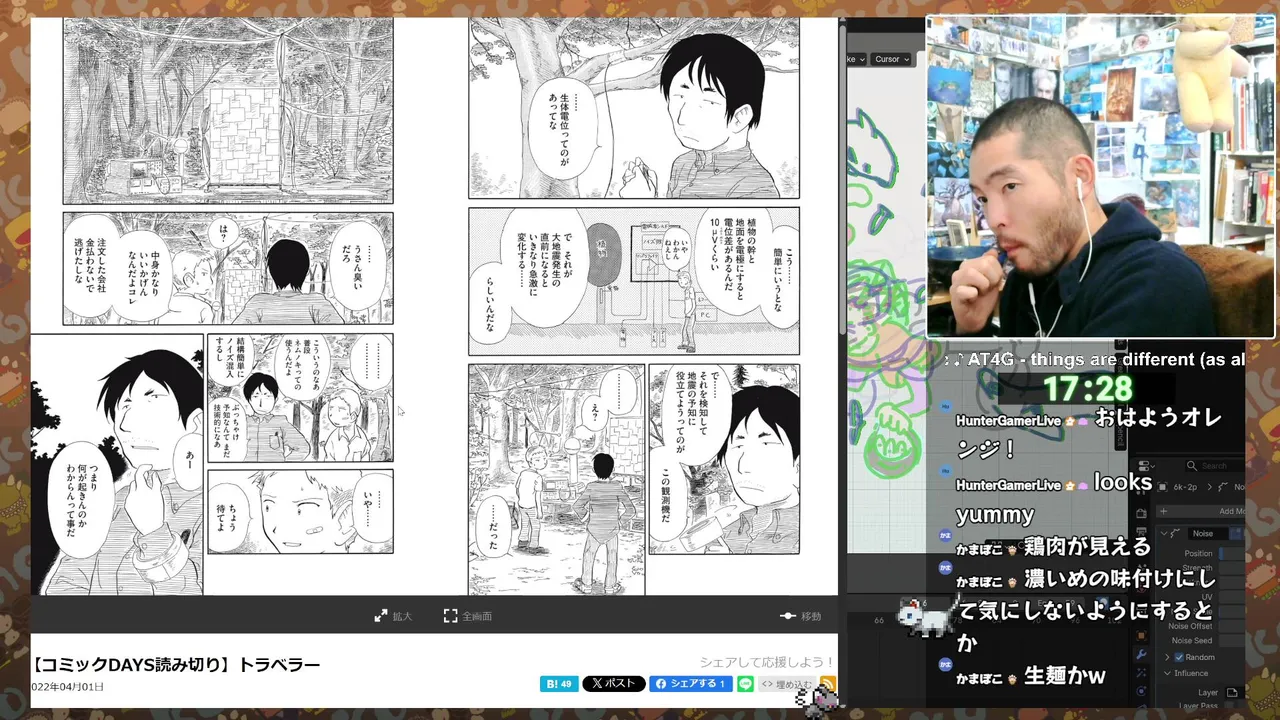Click the 17:28 timer display

(x=1087, y=388)
